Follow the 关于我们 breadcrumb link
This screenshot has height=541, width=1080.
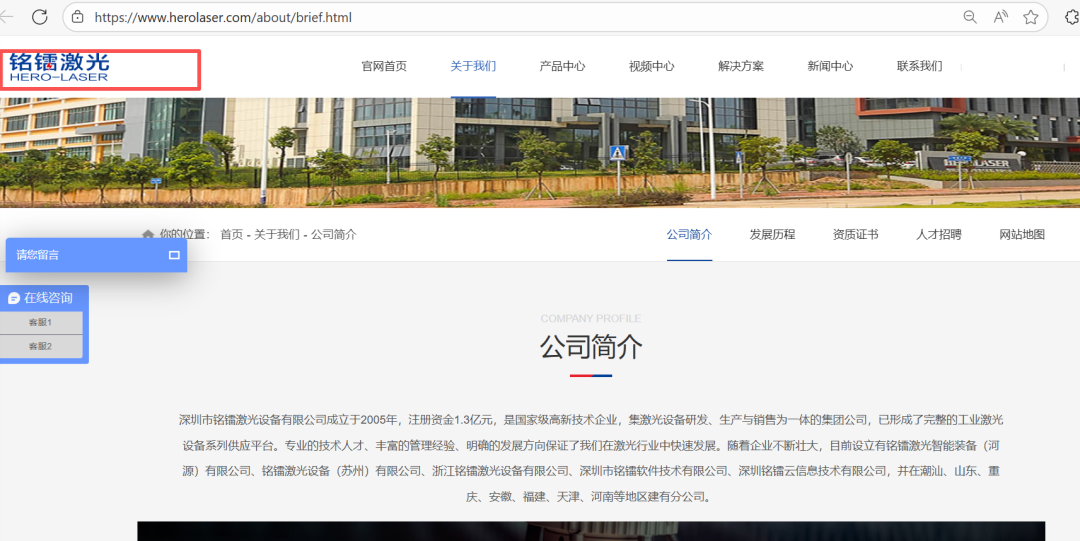pos(277,234)
